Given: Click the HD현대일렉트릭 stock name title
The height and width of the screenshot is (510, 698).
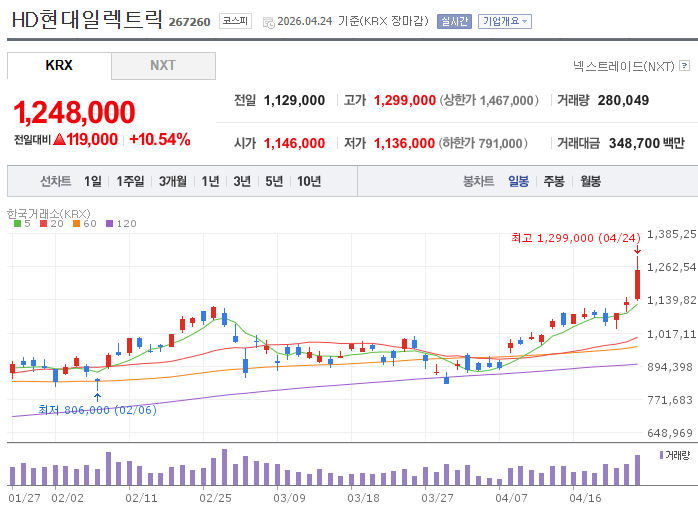Looking at the screenshot, I should [x=87, y=20].
